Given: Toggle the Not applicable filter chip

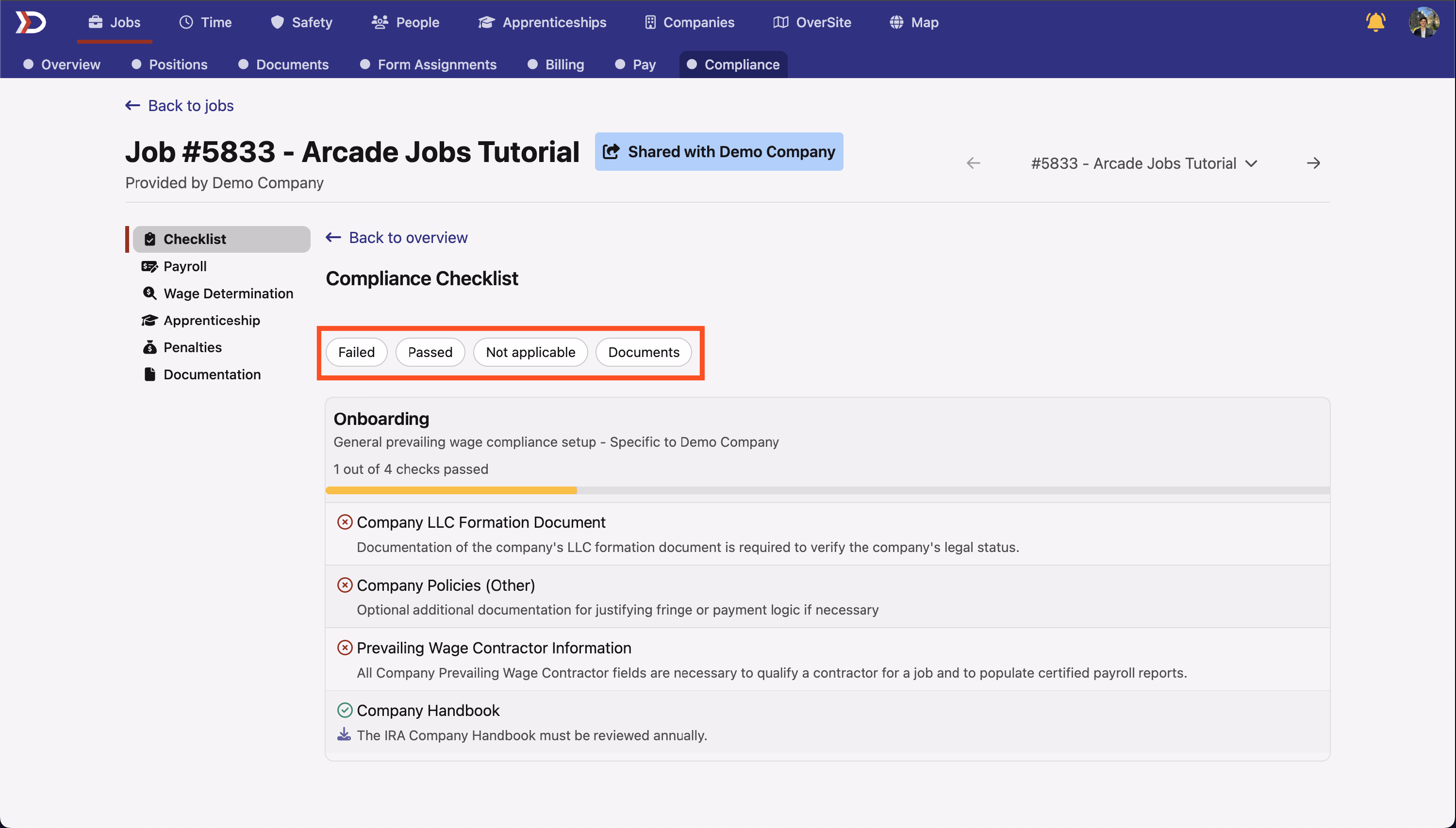Looking at the screenshot, I should point(530,352).
